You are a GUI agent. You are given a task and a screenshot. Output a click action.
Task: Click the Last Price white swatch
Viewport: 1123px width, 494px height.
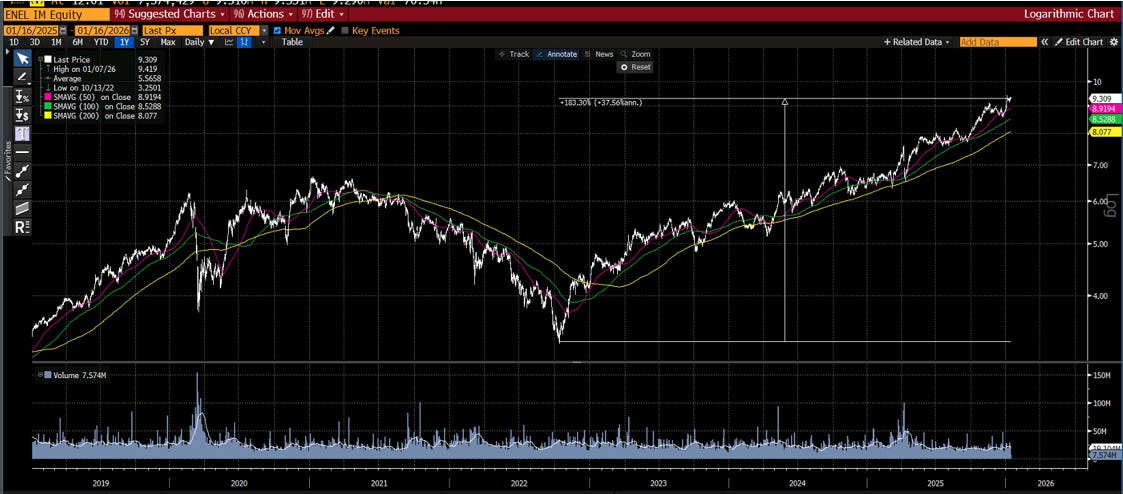pos(48,59)
